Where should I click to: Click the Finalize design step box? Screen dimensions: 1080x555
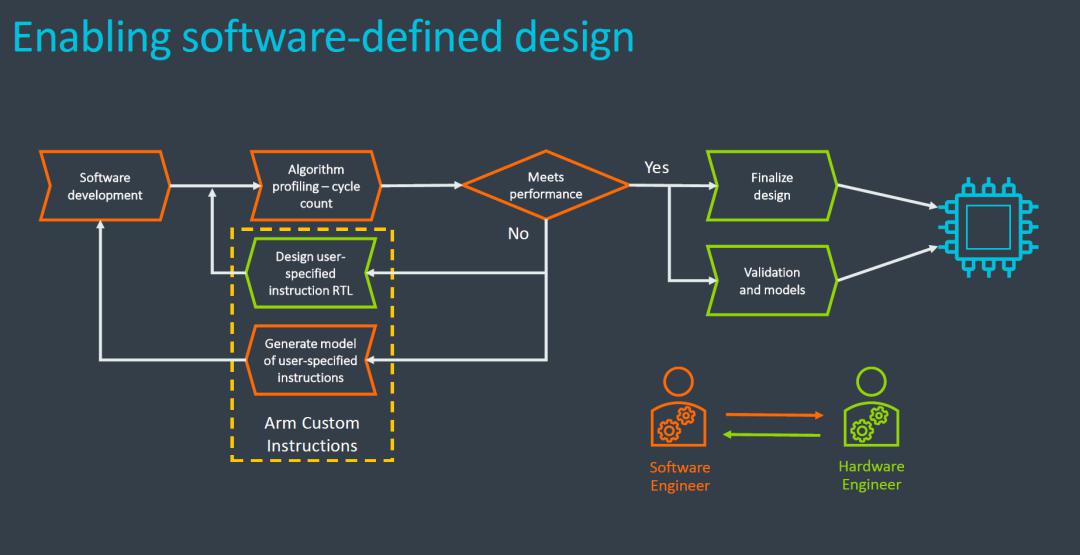point(771,186)
